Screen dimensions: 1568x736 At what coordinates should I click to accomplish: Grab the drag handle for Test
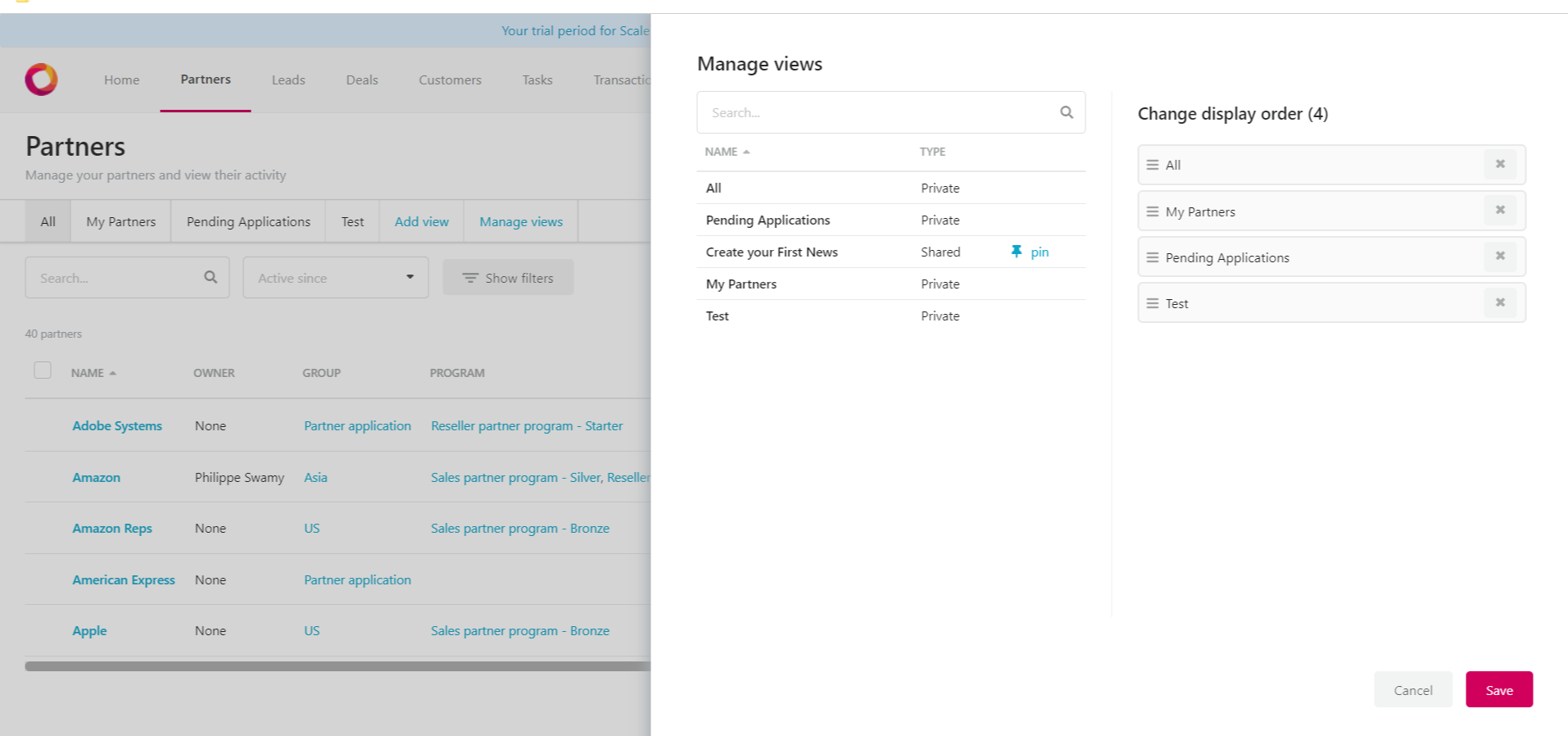click(1152, 303)
